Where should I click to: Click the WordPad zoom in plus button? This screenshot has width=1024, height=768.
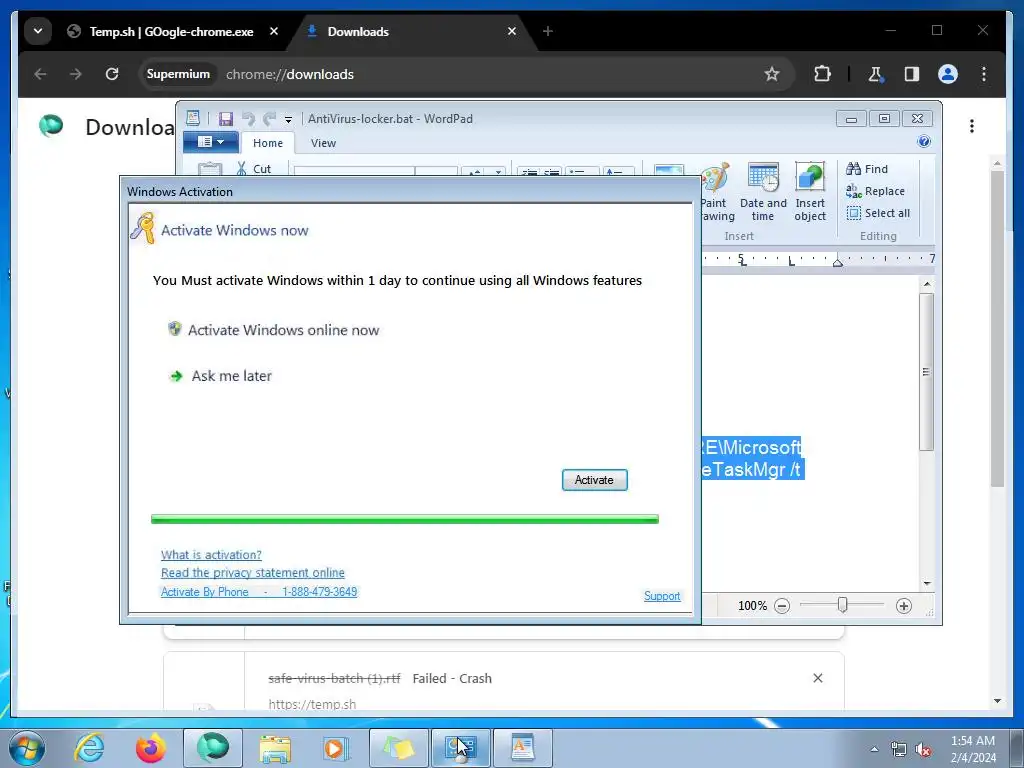904,606
